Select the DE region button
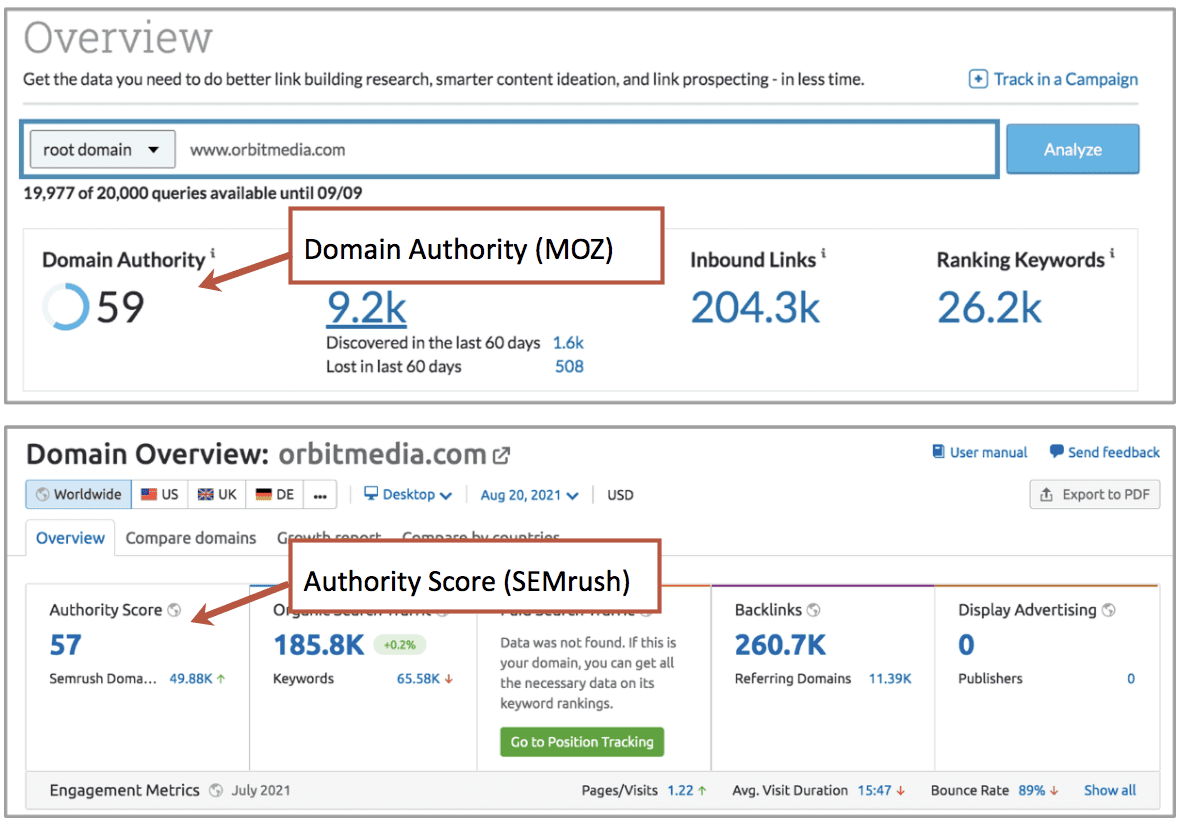The width and height of the screenshot is (1179, 821). (x=275, y=494)
